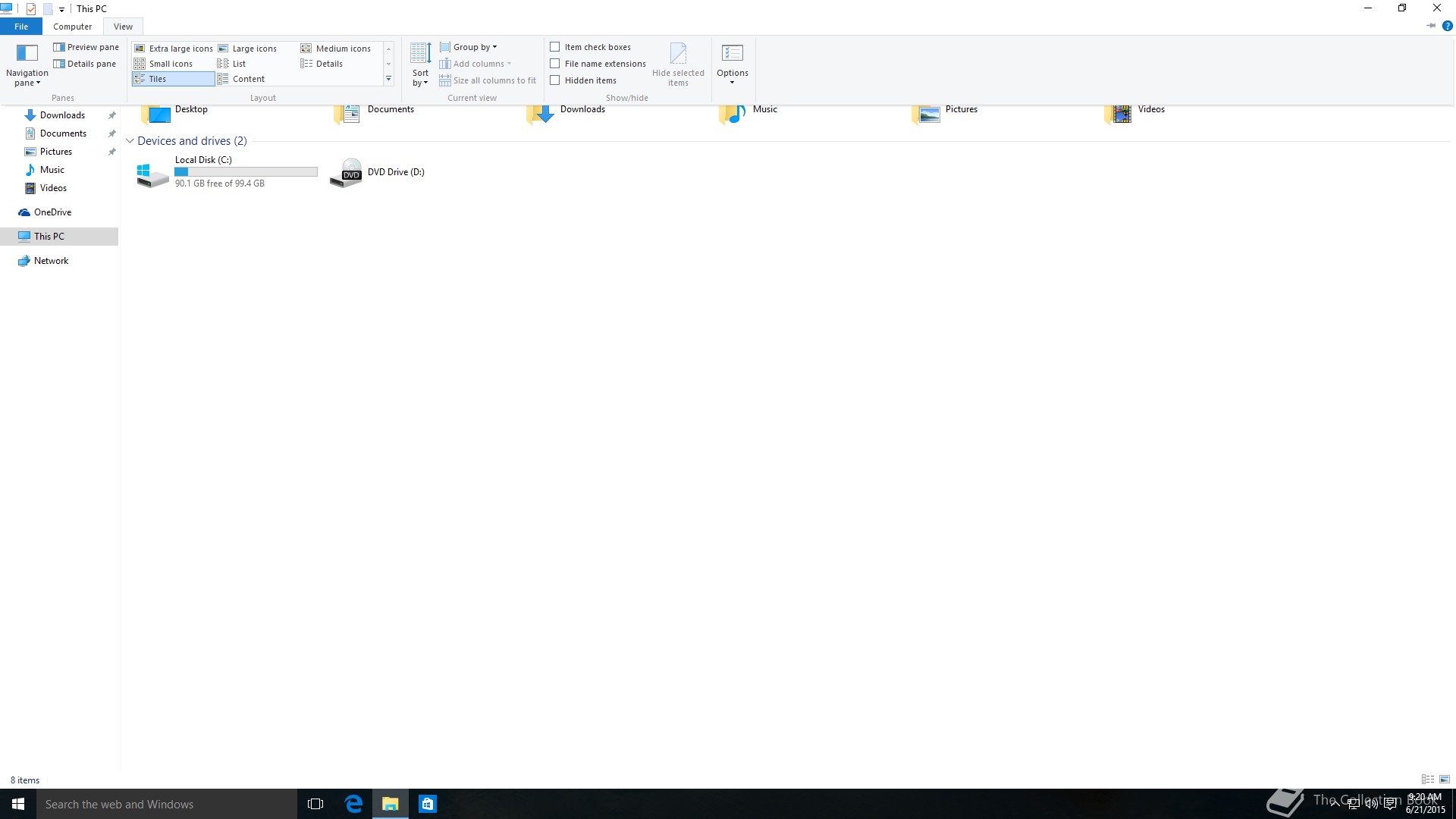Click Hide selected items button
This screenshot has height=819, width=1456.
[x=678, y=65]
